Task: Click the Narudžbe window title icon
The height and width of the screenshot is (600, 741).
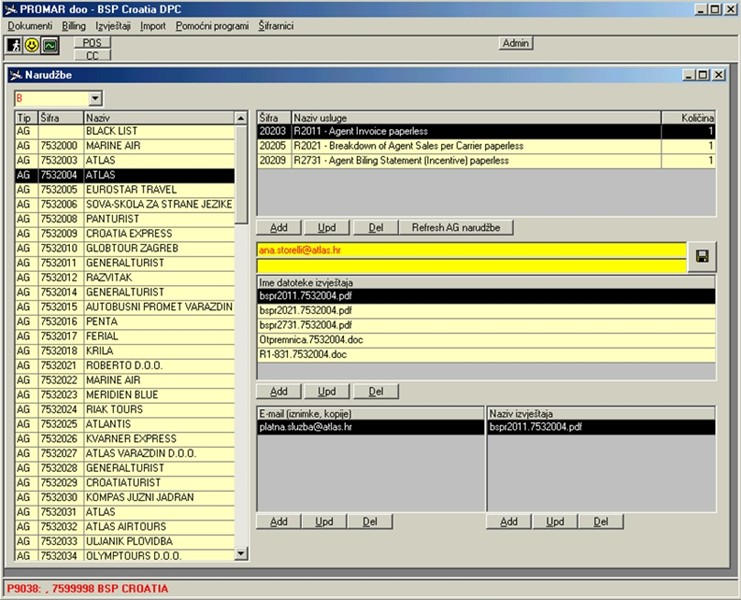Action: 16,75
